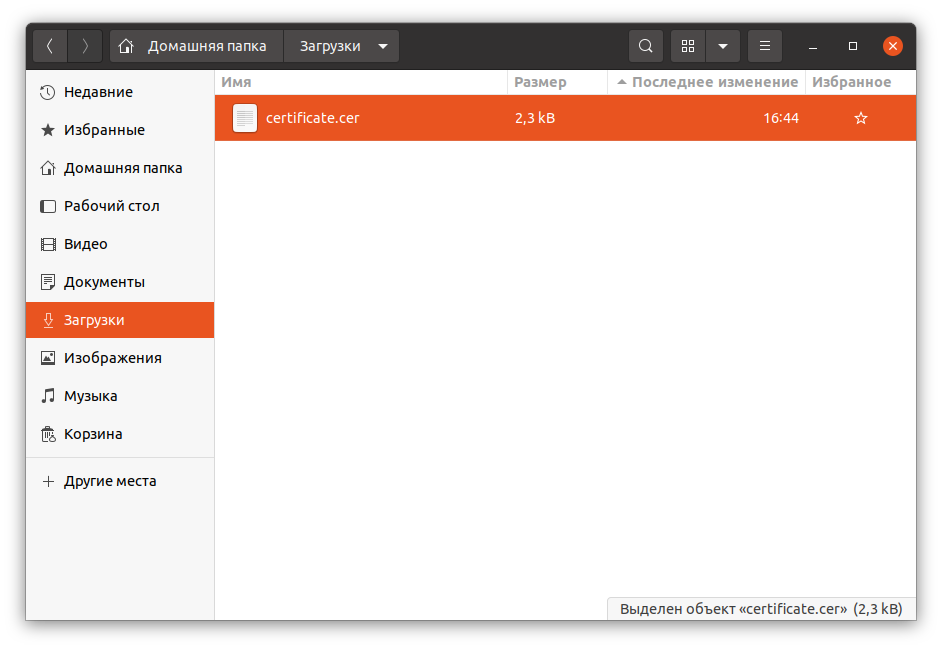Screen dimensions: 942x649
Task: Open Рабочий стол in the sidebar
Action: point(120,206)
